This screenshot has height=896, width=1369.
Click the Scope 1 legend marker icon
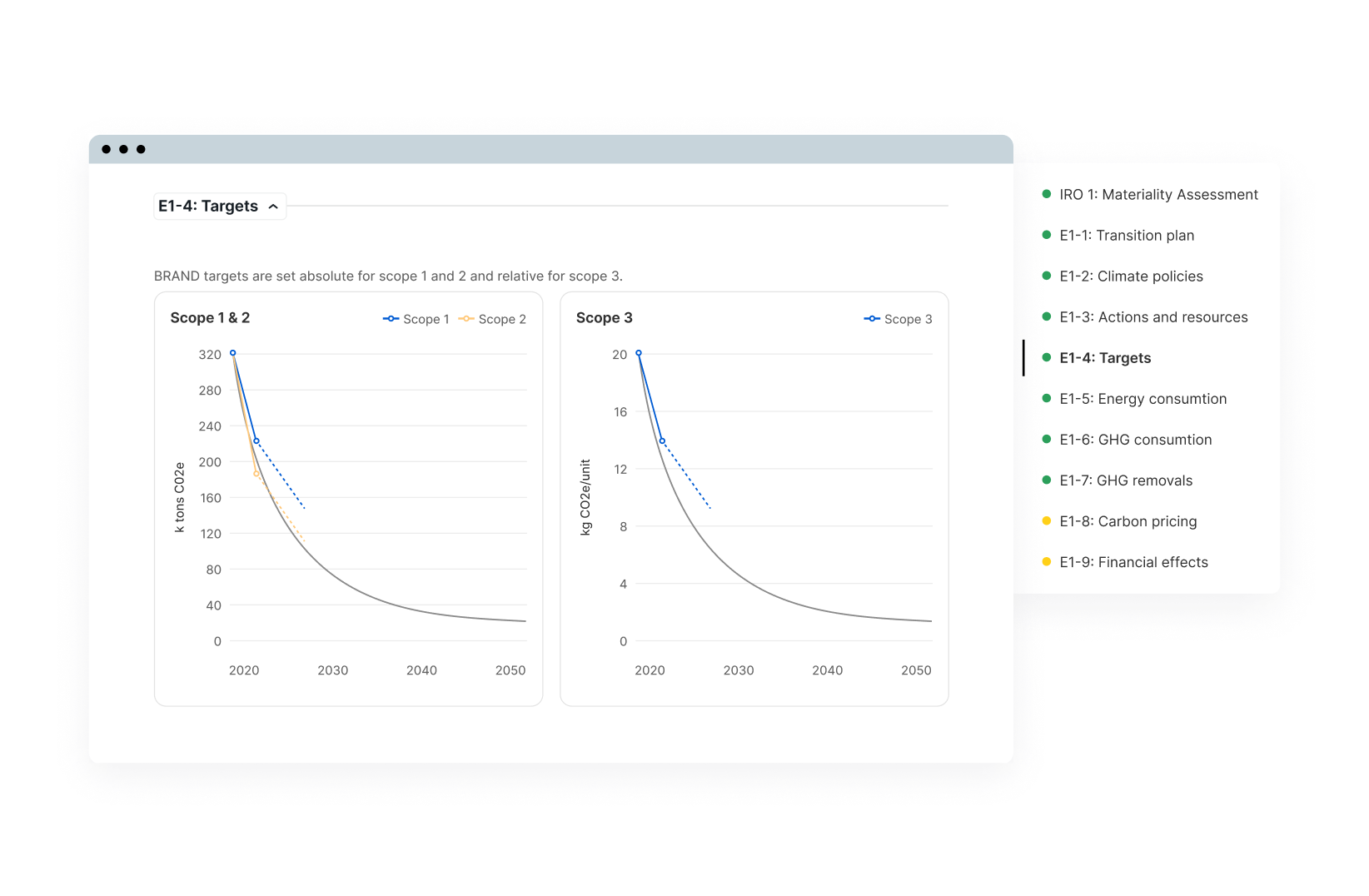389,318
